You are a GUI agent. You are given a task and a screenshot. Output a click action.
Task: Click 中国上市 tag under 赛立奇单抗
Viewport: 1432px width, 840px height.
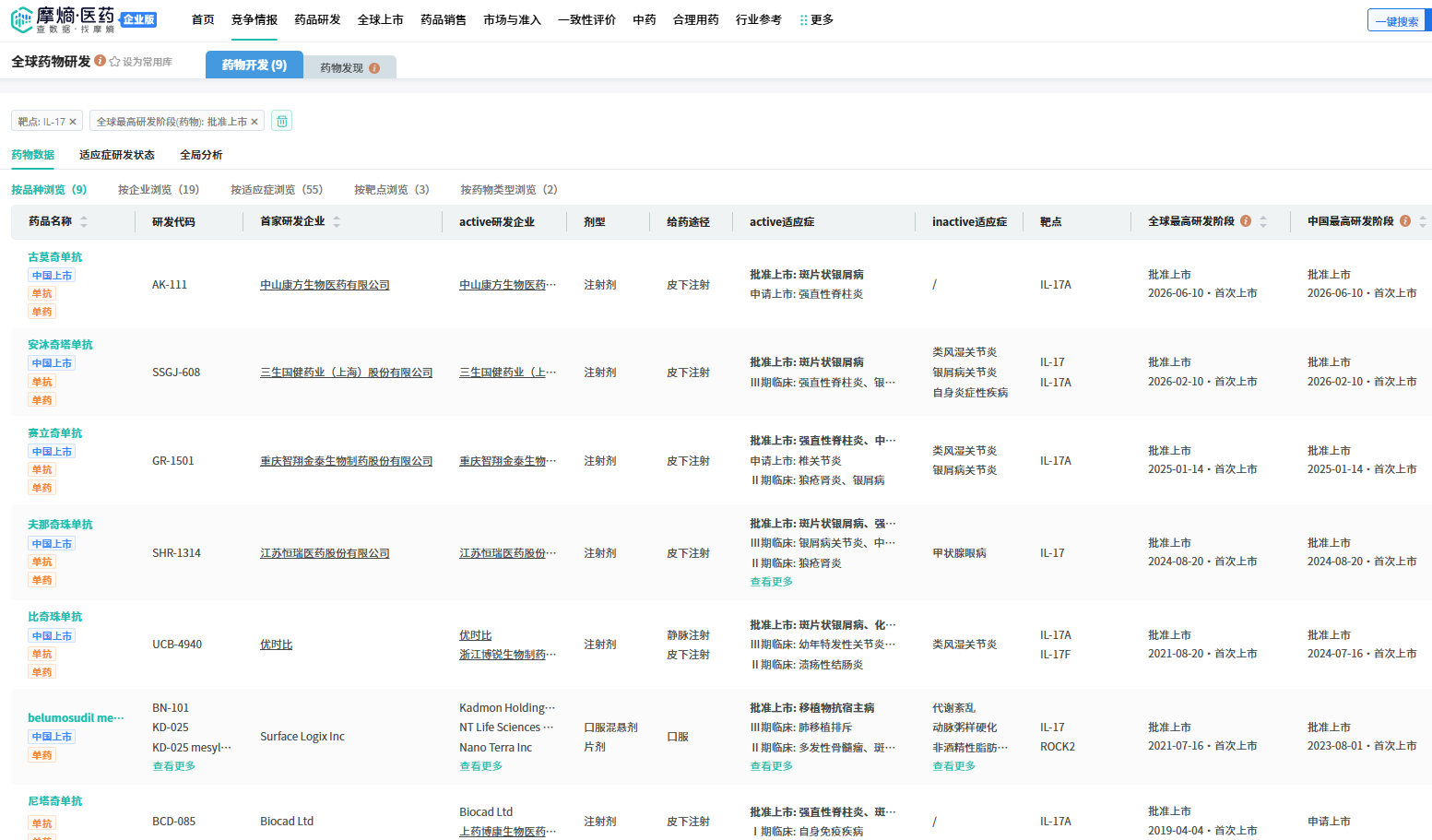[52, 452]
